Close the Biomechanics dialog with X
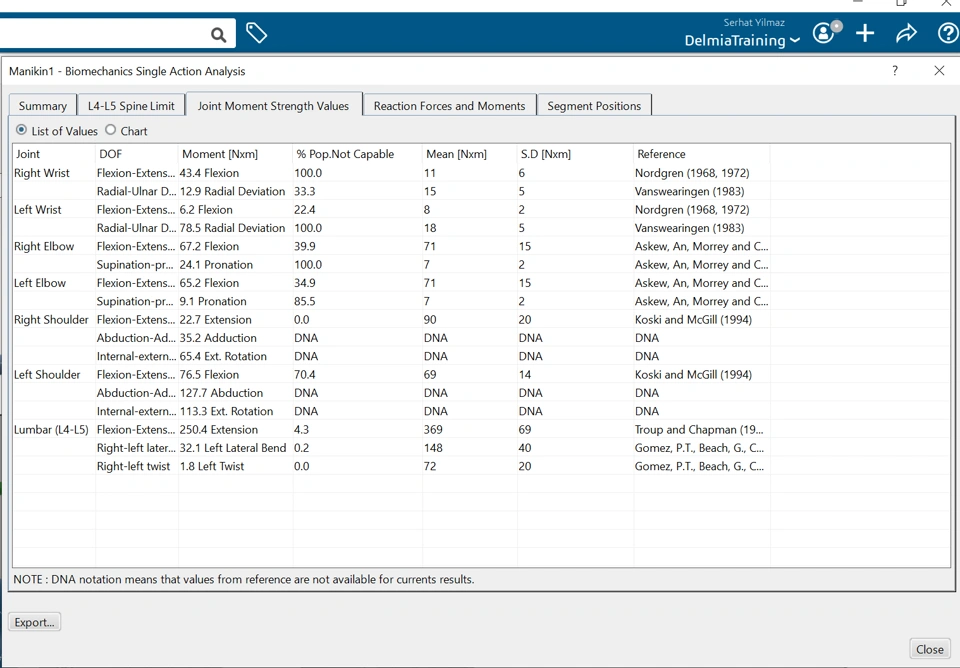This screenshot has height=668, width=960. 939,71
